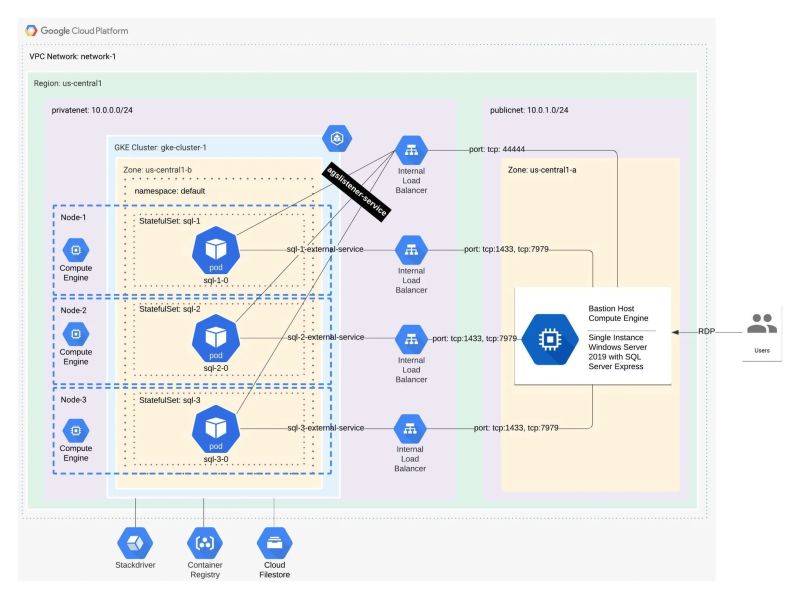Select the Users icon on the right

[x=762, y=325]
